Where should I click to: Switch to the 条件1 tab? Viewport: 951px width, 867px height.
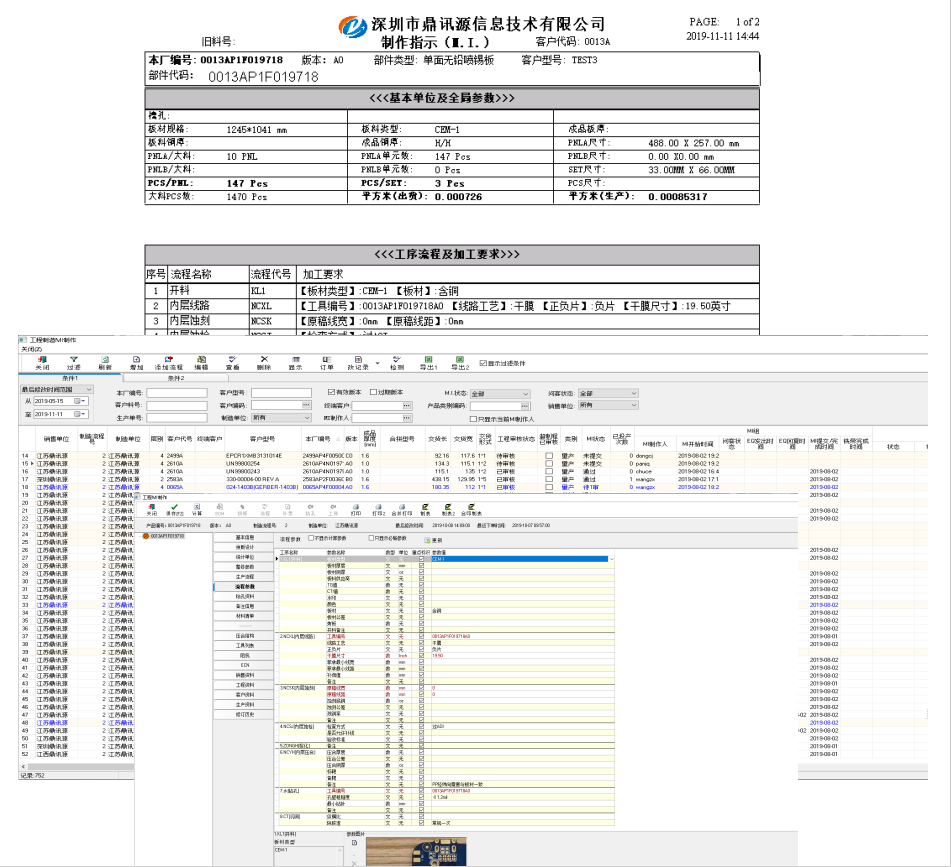pos(70,378)
